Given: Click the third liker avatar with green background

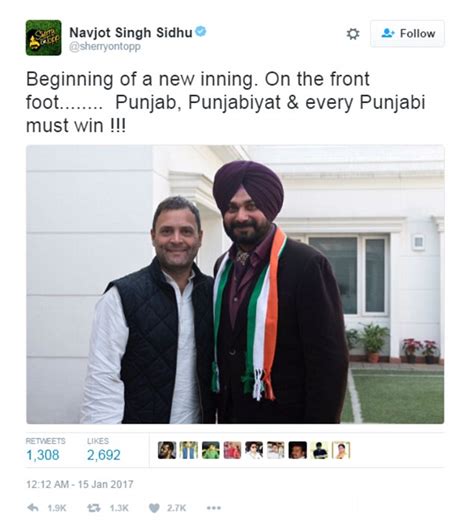Looking at the screenshot, I should 210,450.
